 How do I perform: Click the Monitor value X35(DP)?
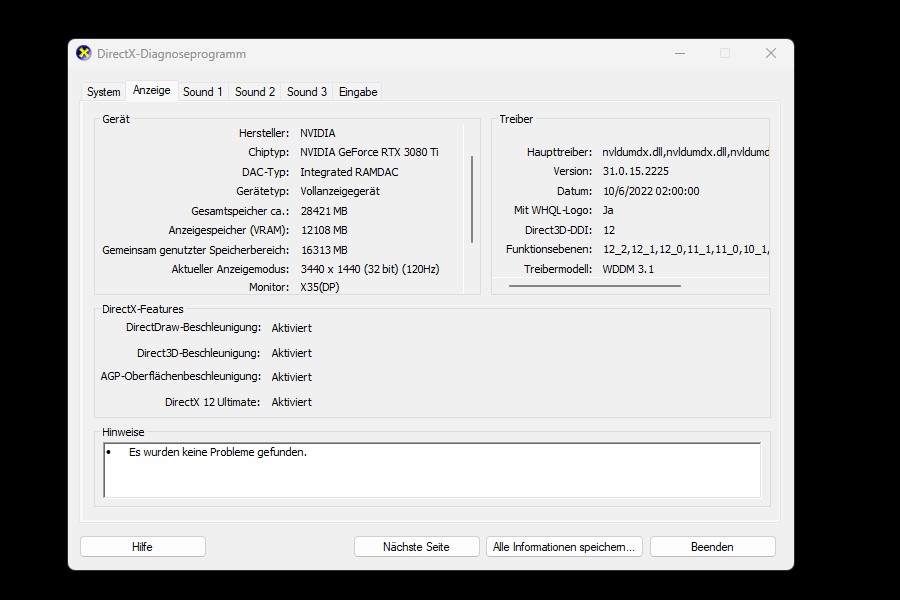[x=320, y=287]
